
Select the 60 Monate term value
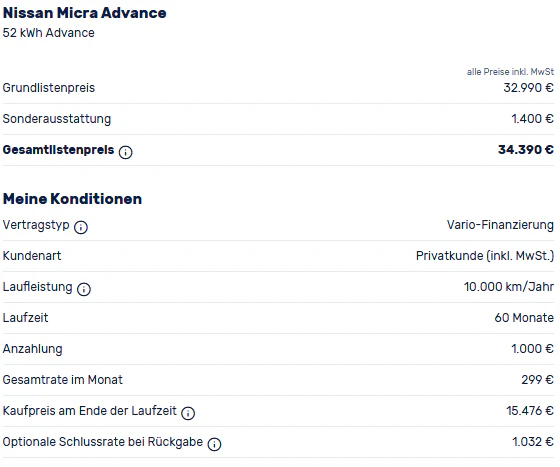pos(524,317)
